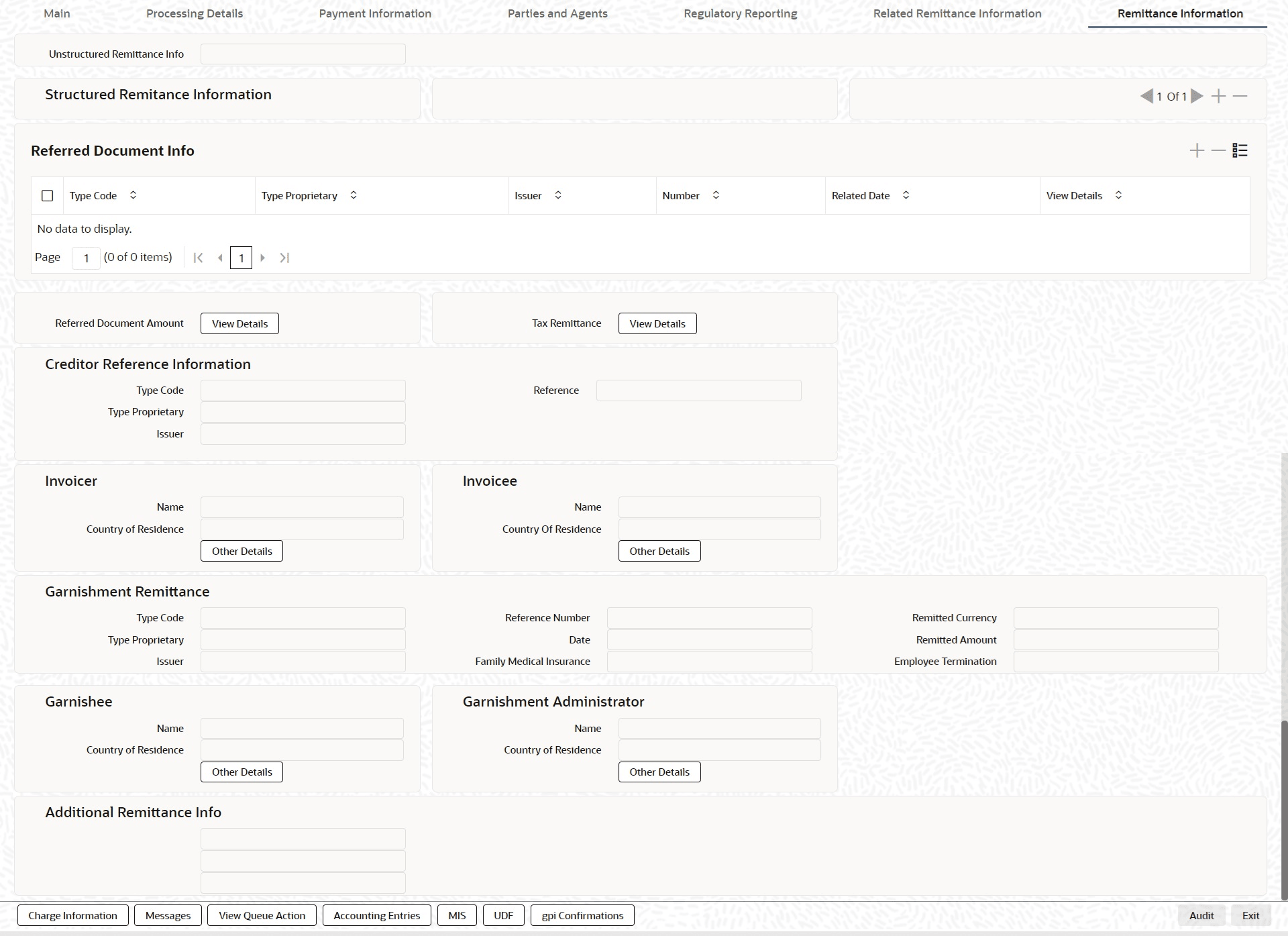Remove structured remittance record with minus icon

(x=1240, y=96)
